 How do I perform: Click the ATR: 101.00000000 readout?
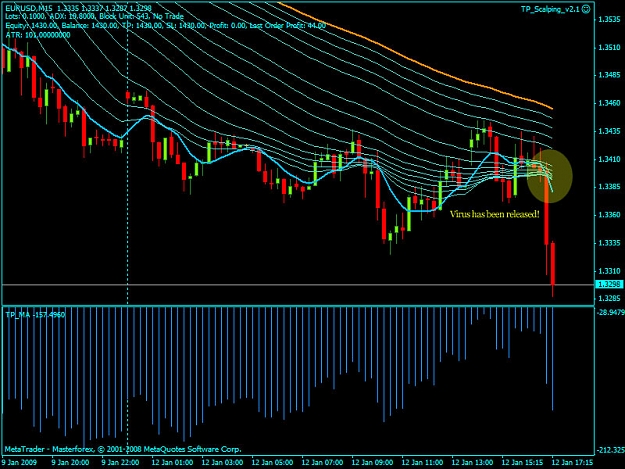pos(38,35)
